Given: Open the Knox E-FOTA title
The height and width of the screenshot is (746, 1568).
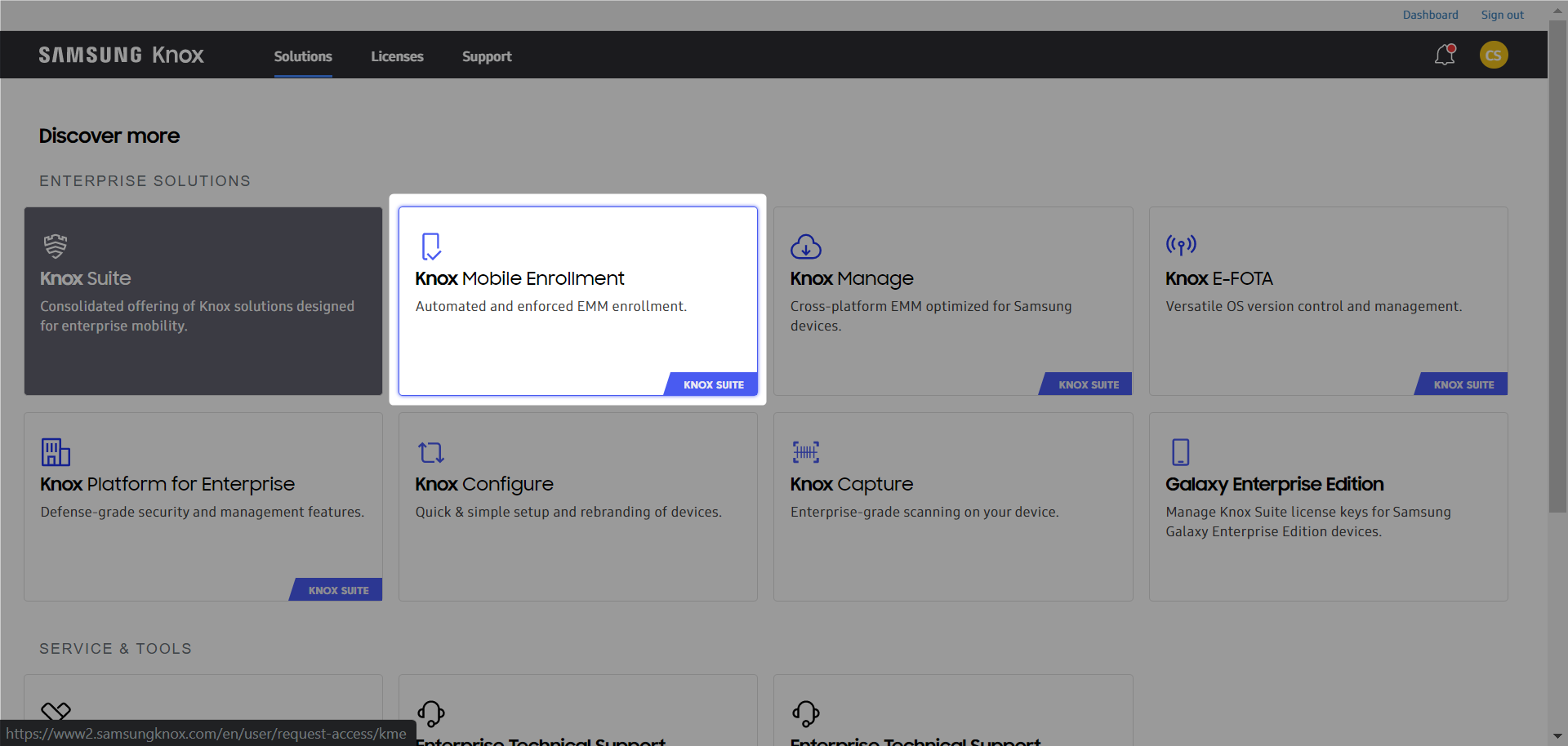Looking at the screenshot, I should (1219, 278).
